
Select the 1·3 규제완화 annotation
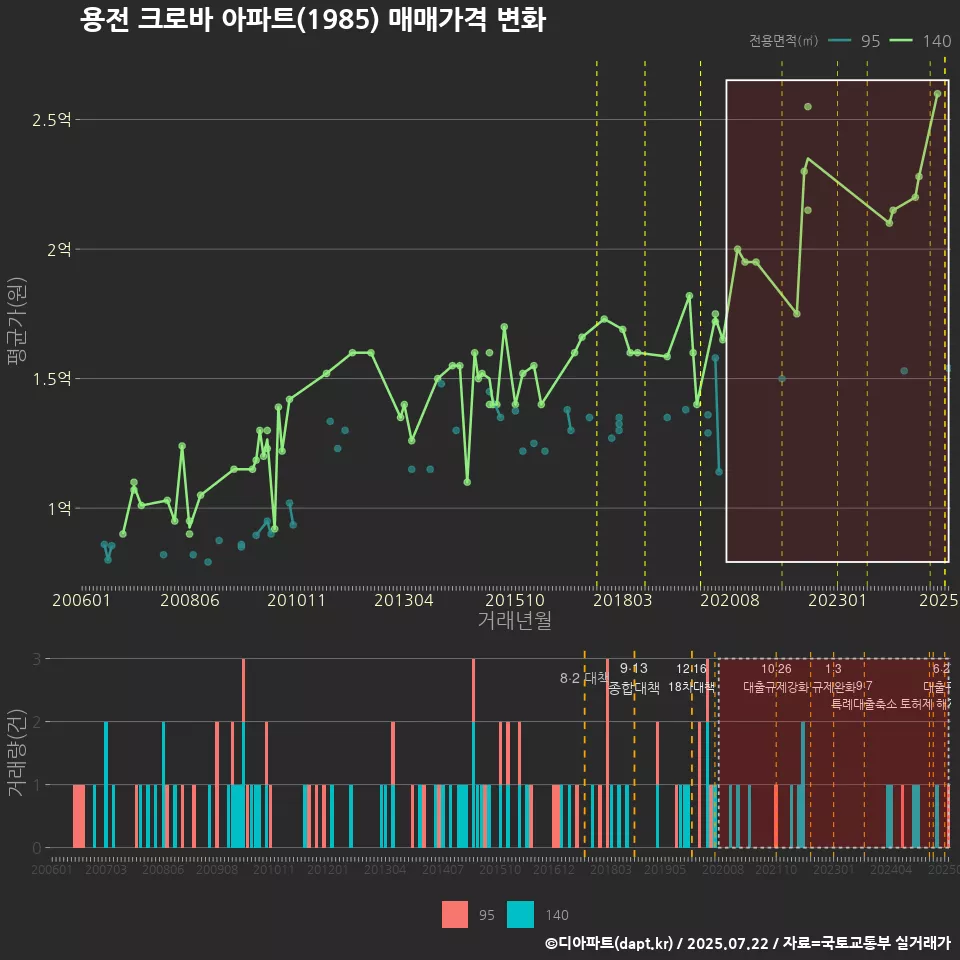833,678
